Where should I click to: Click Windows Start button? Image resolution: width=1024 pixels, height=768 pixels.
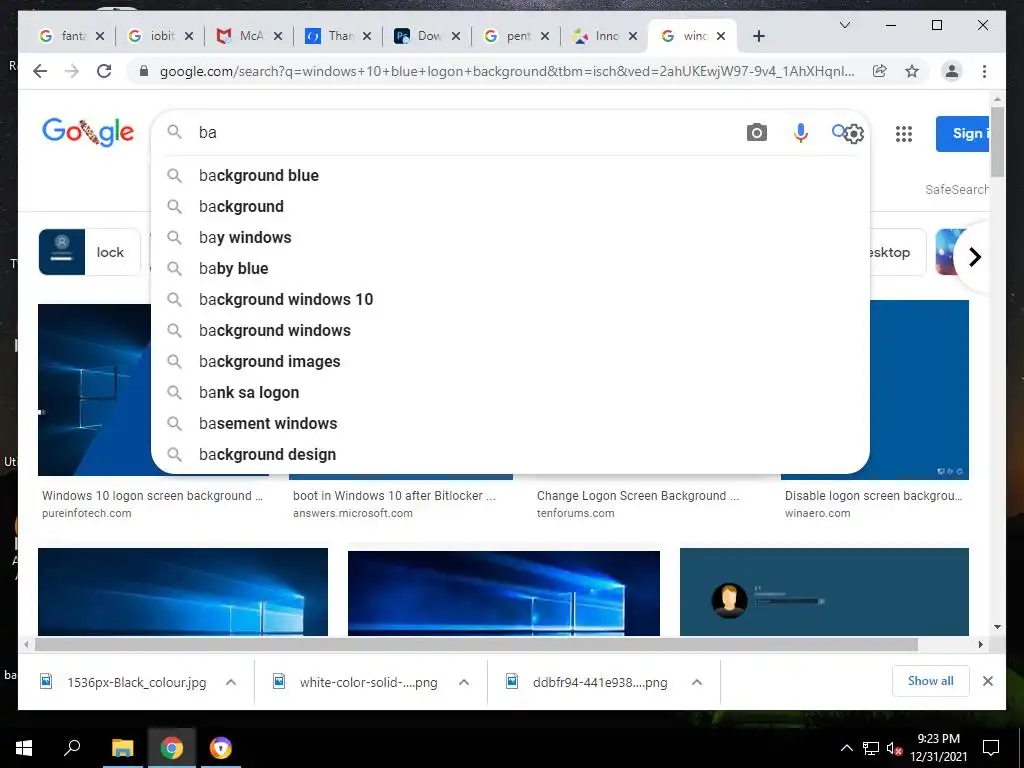24,748
